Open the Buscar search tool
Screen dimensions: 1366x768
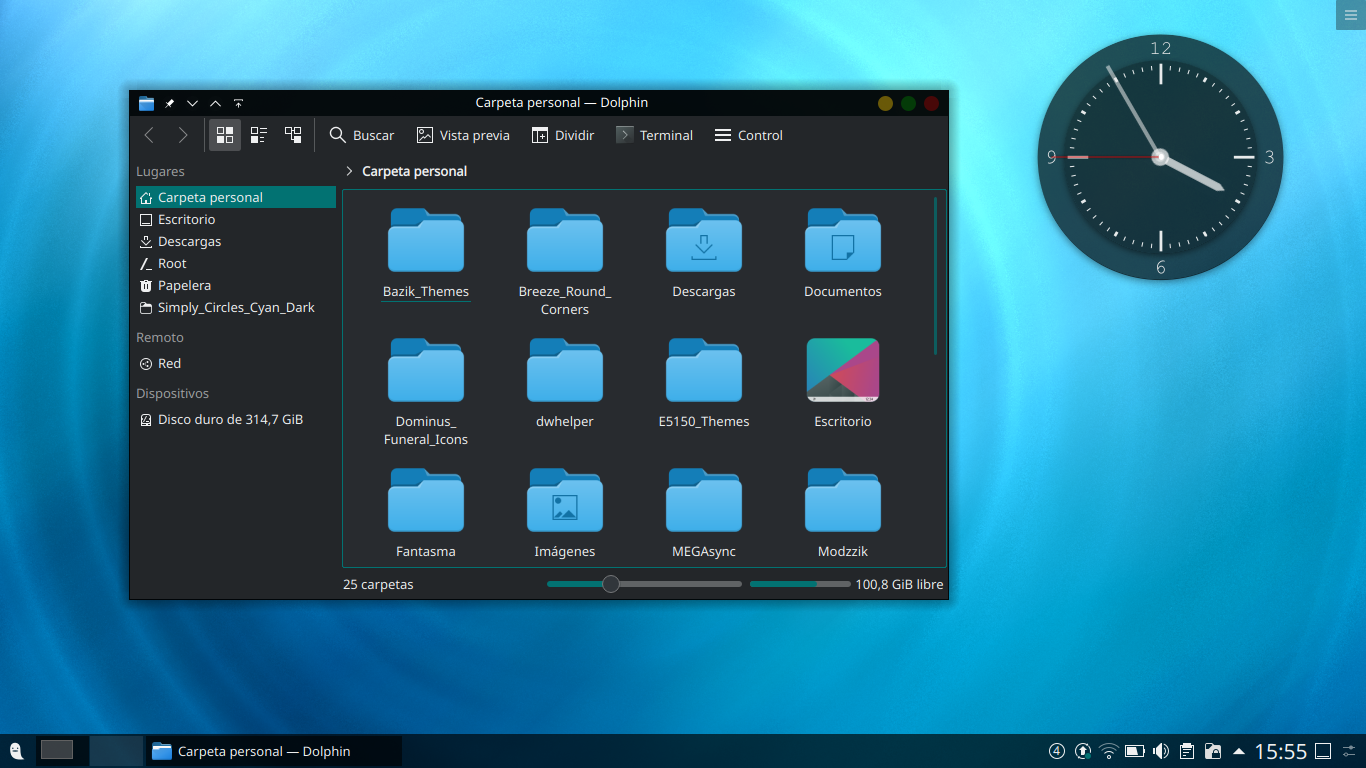tap(362, 135)
